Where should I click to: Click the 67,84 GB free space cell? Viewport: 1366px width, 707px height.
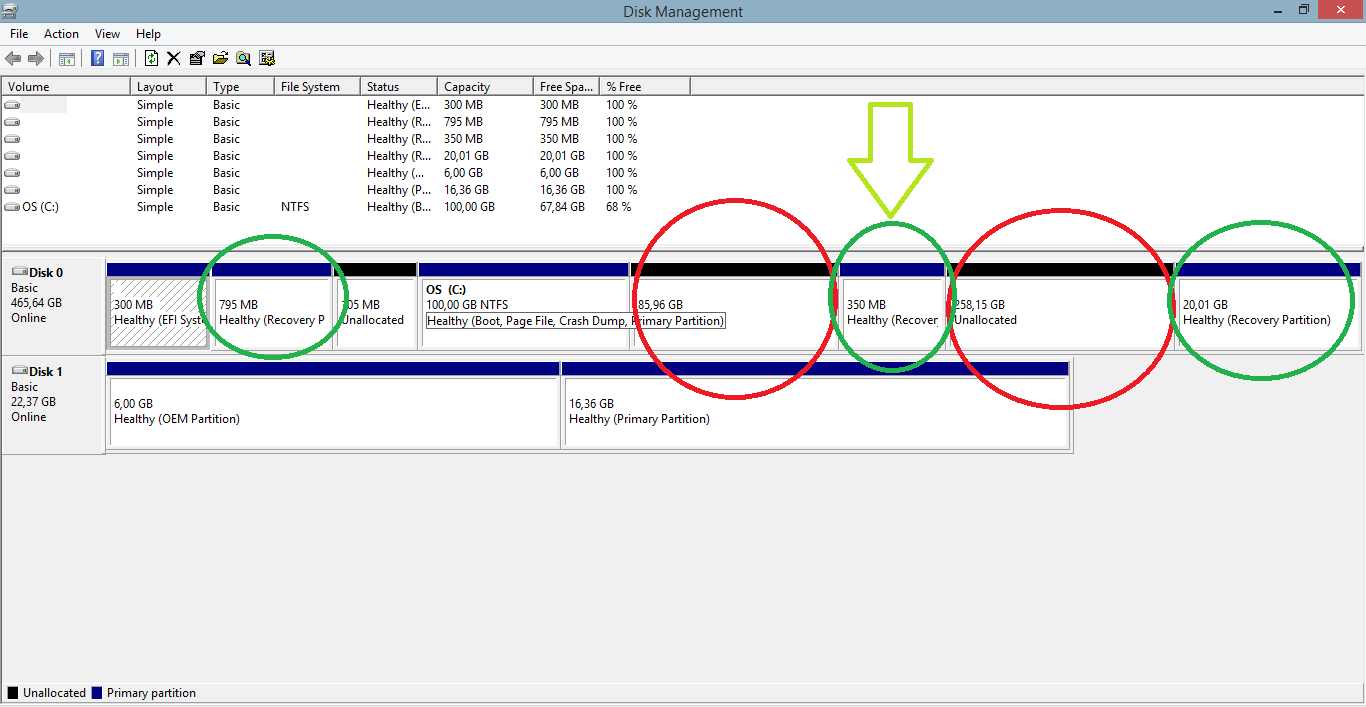(x=562, y=207)
